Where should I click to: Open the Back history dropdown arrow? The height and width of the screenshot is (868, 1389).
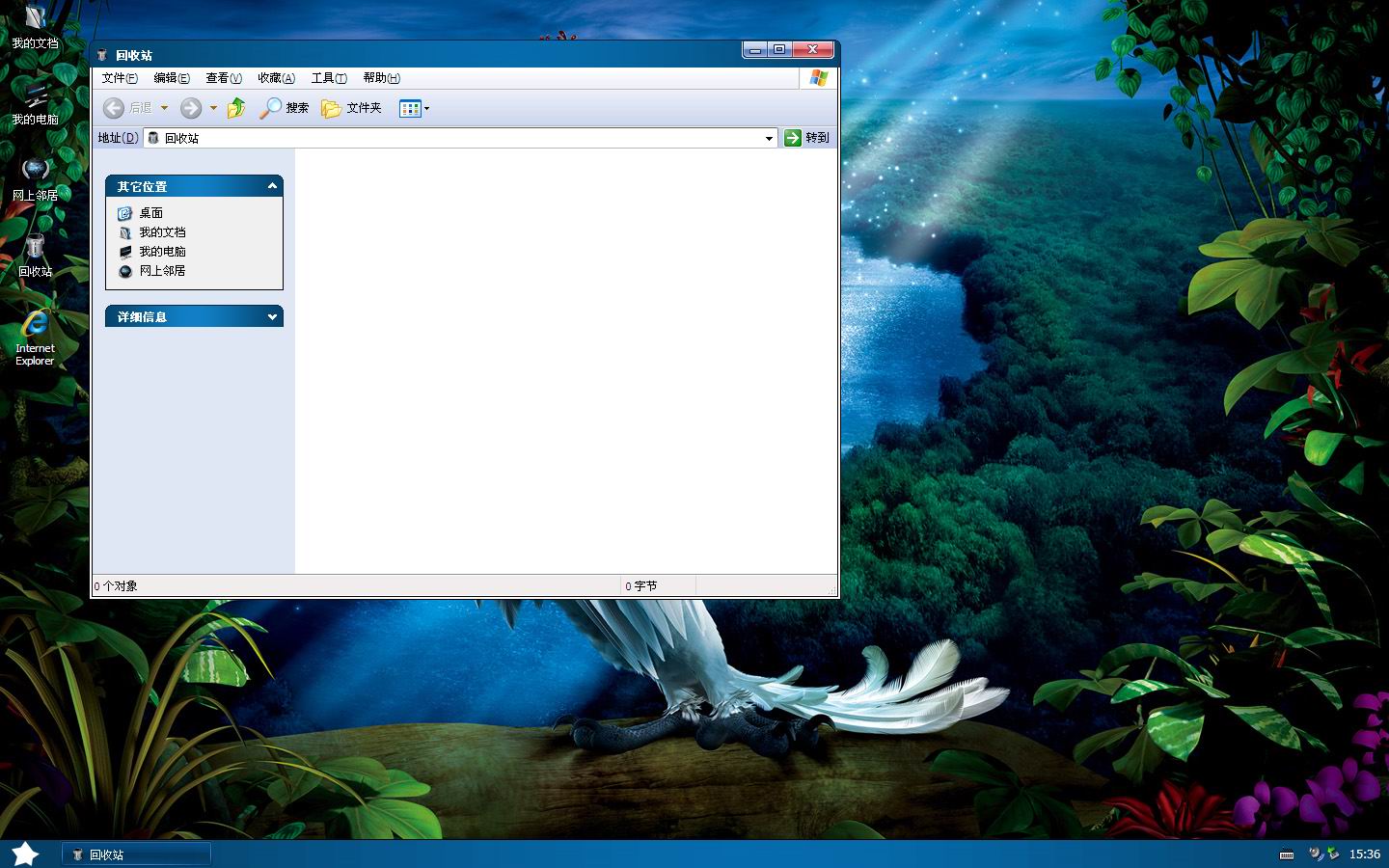coord(164,108)
